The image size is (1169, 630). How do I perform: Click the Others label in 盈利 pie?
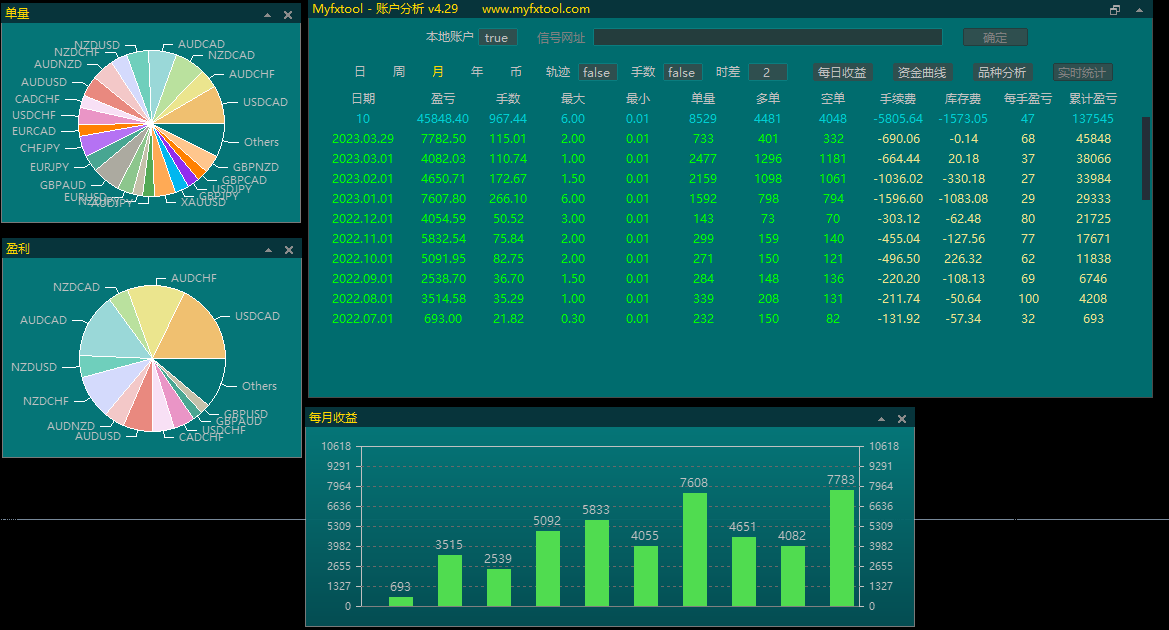[x=259, y=385]
